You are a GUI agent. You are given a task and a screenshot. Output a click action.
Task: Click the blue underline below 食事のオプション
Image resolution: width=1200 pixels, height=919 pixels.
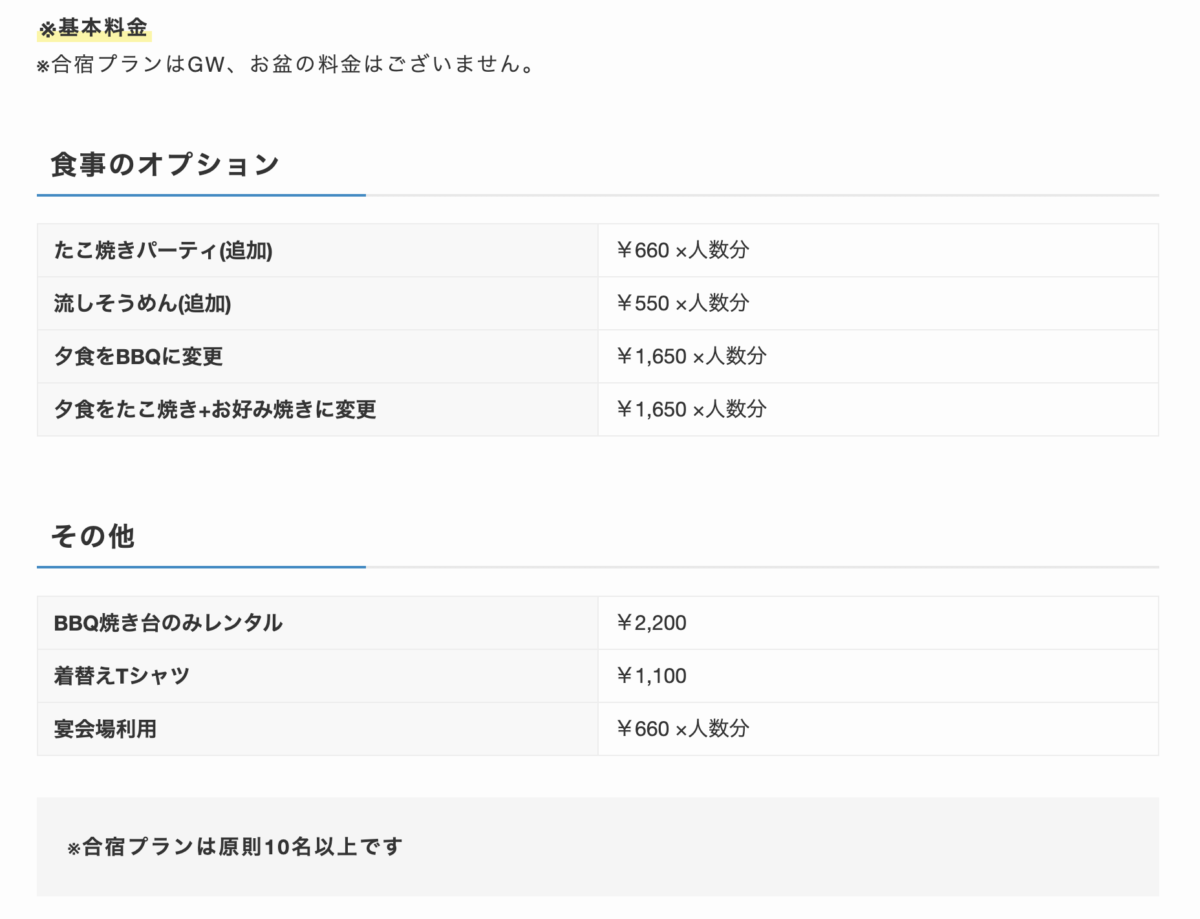[201, 195]
